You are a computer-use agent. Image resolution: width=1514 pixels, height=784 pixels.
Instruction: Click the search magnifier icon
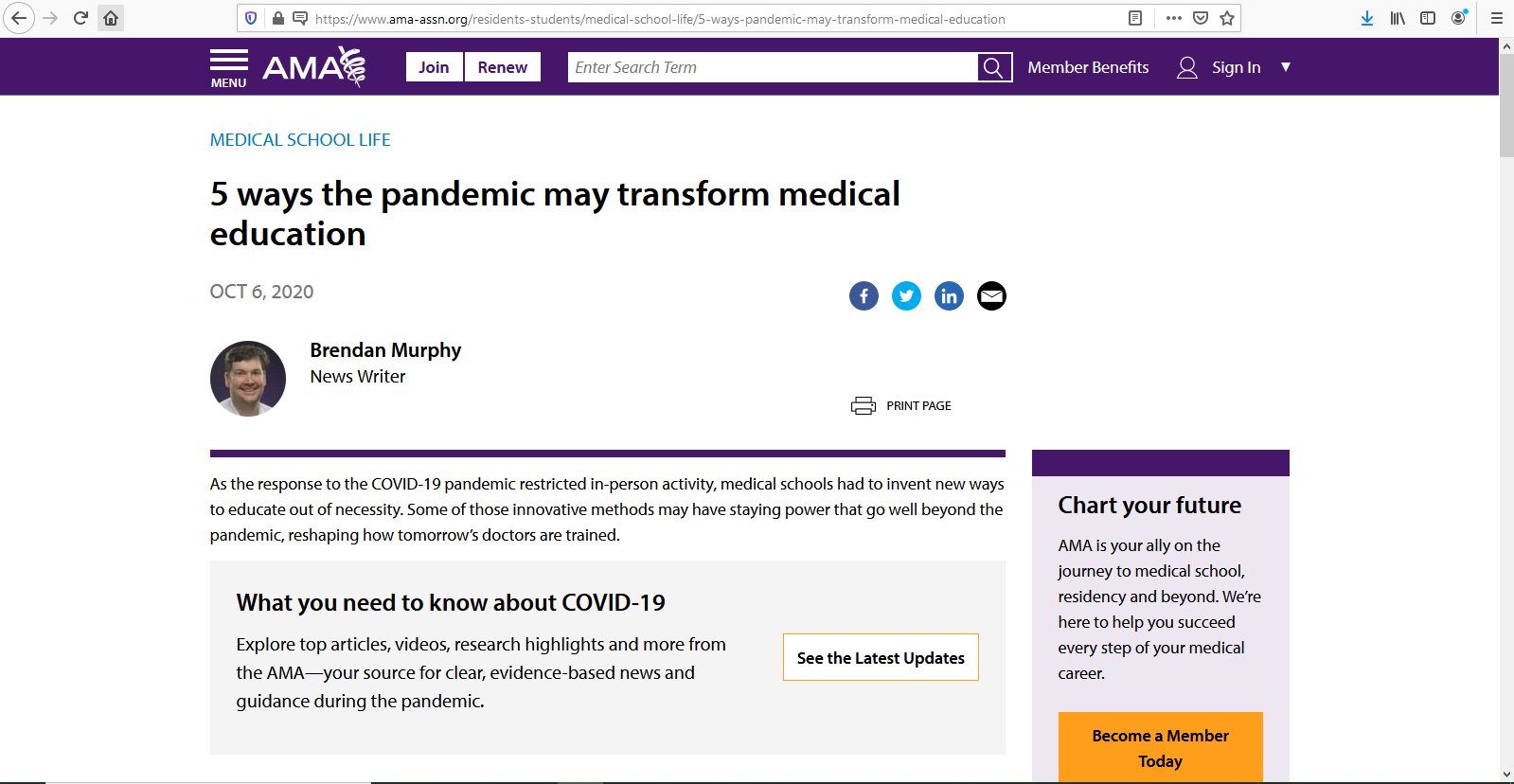[x=993, y=67]
